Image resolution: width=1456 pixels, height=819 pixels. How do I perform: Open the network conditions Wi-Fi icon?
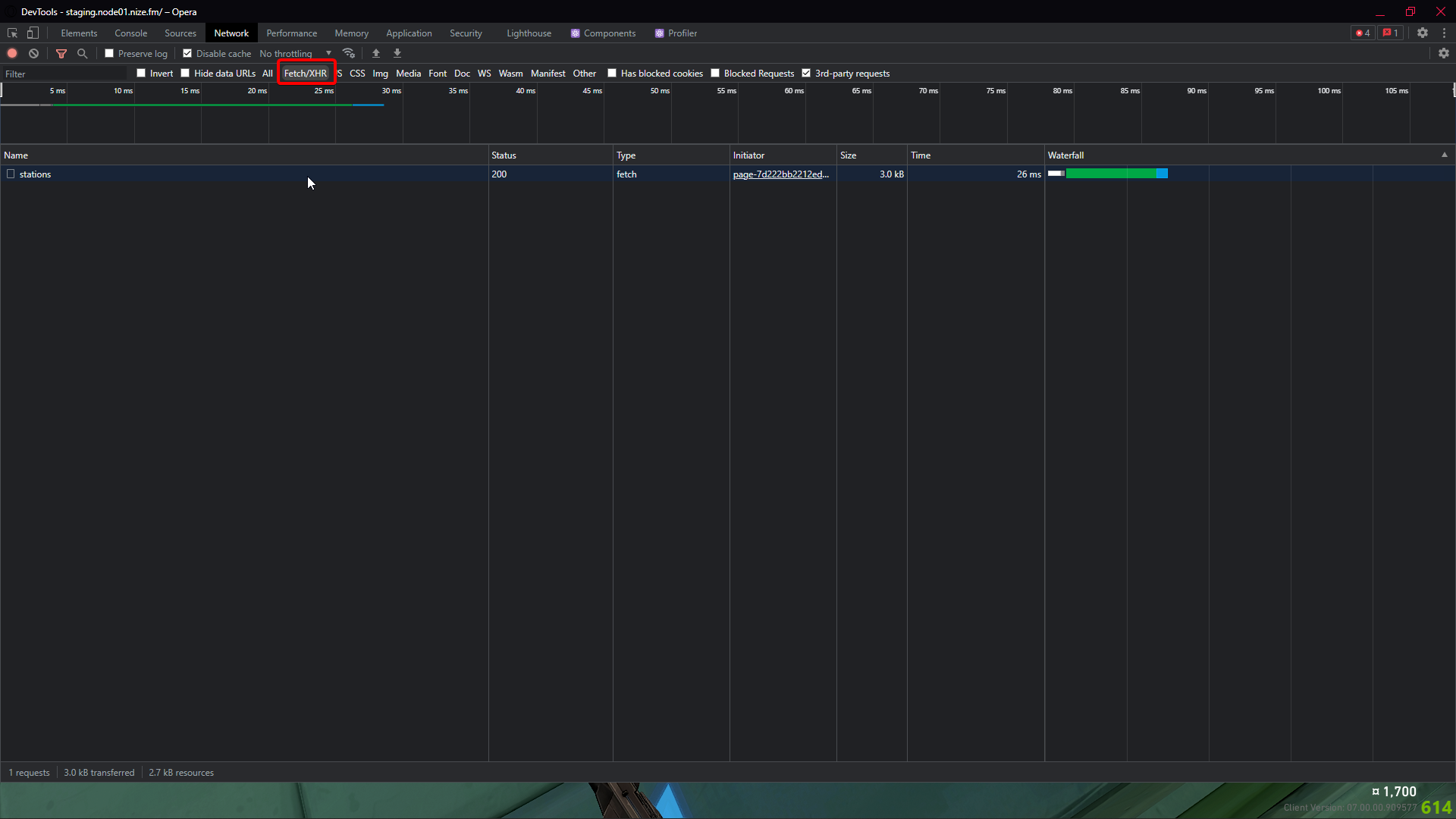point(349,53)
